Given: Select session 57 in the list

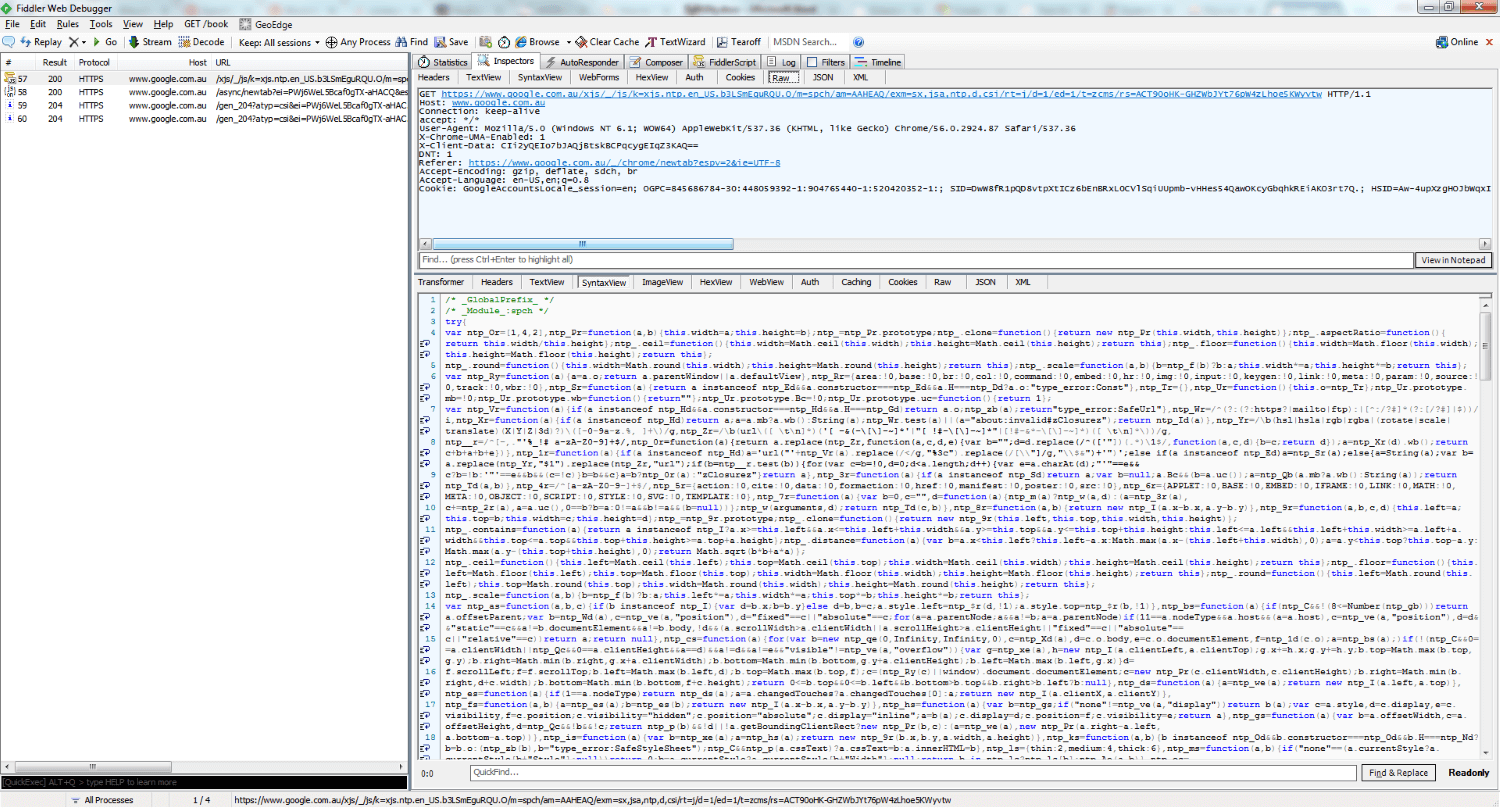Looking at the screenshot, I should (x=205, y=77).
